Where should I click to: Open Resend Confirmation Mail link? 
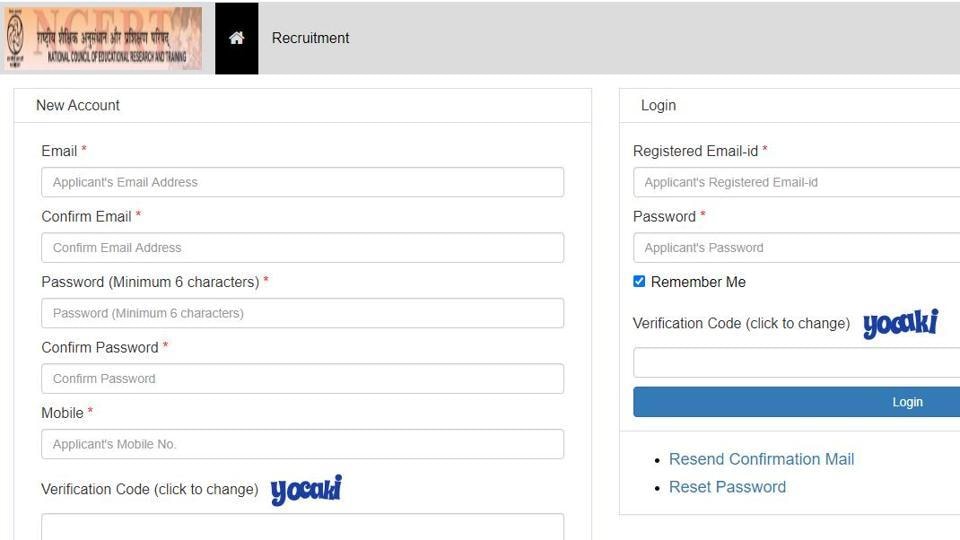(761, 459)
